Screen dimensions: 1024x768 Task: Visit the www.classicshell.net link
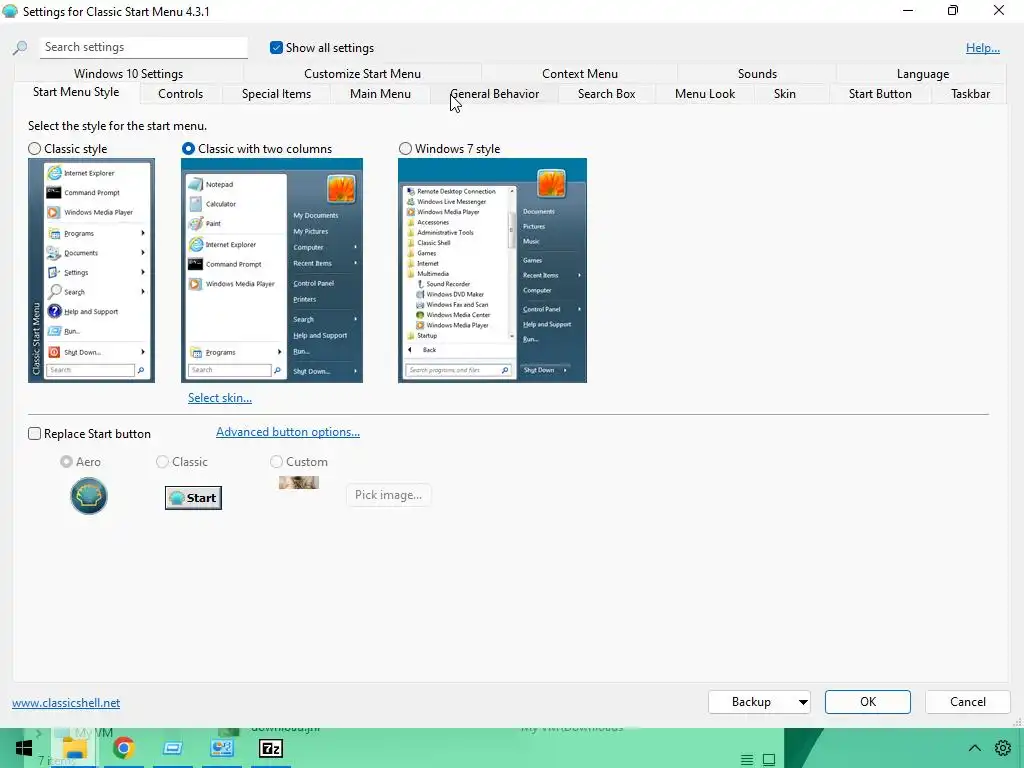(x=66, y=703)
